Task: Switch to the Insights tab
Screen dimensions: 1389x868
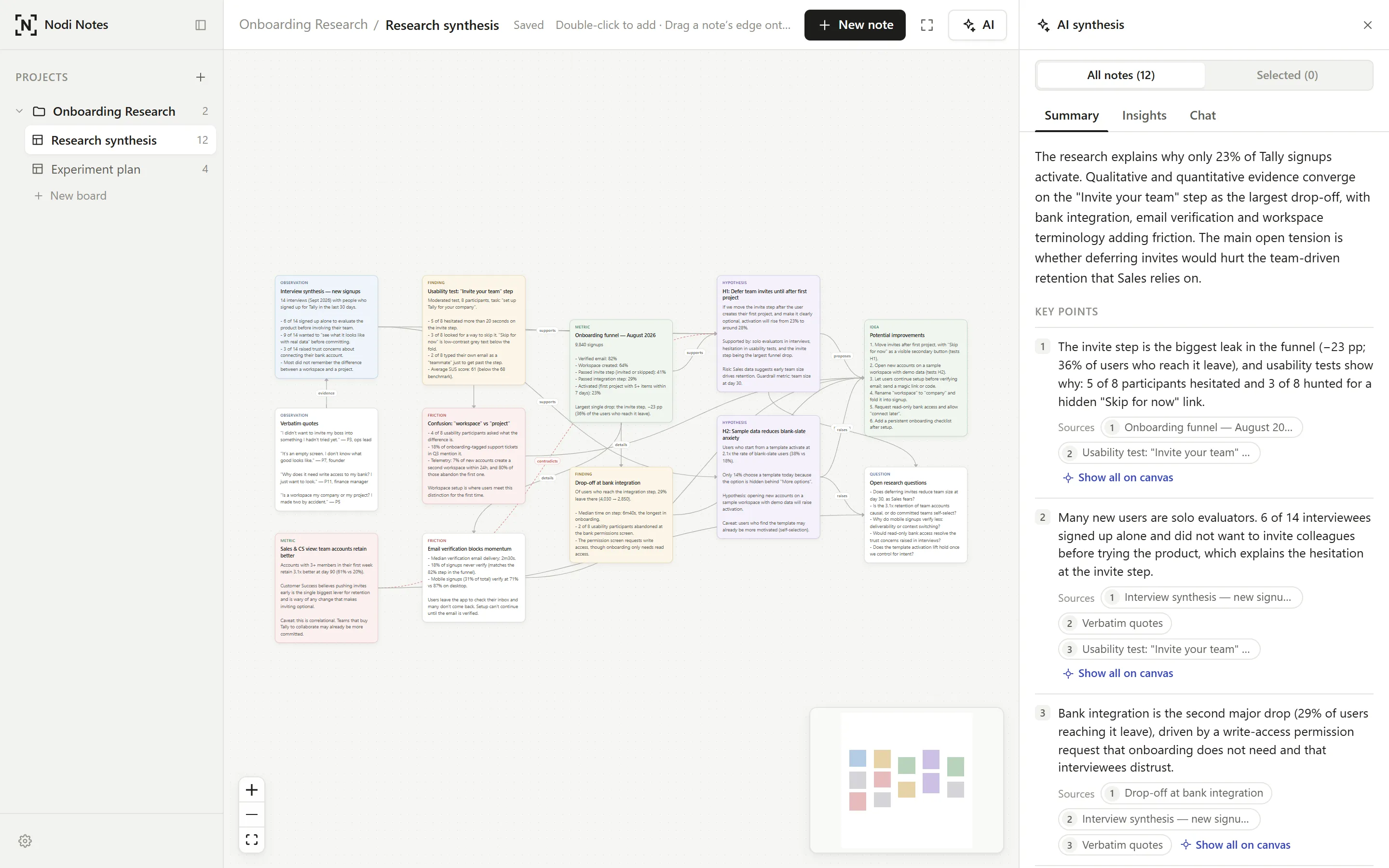Action: (1144, 115)
